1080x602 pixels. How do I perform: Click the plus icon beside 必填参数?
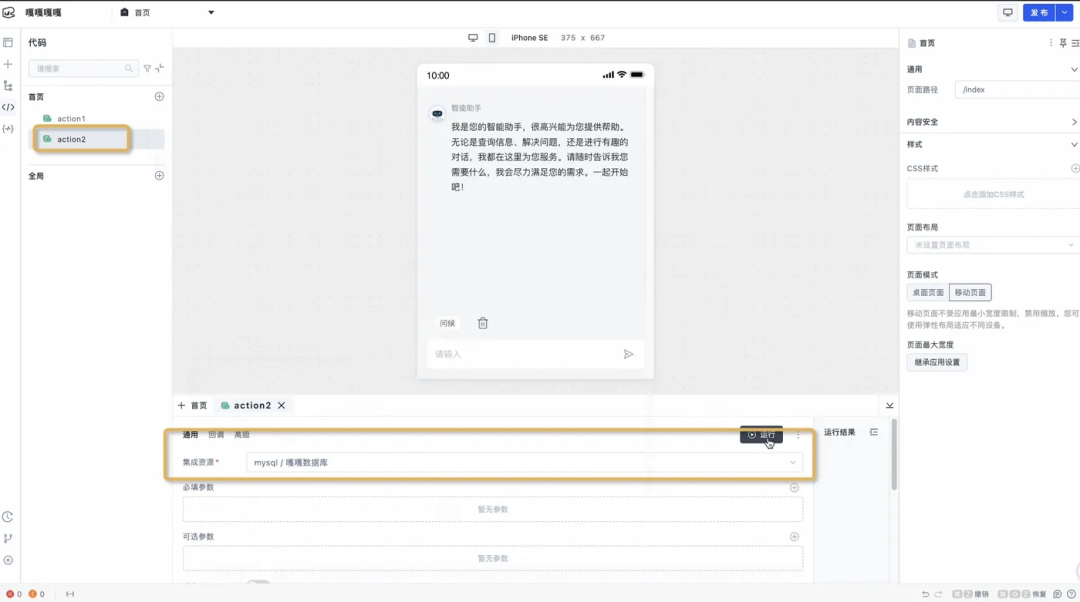pyautogui.click(x=793, y=487)
